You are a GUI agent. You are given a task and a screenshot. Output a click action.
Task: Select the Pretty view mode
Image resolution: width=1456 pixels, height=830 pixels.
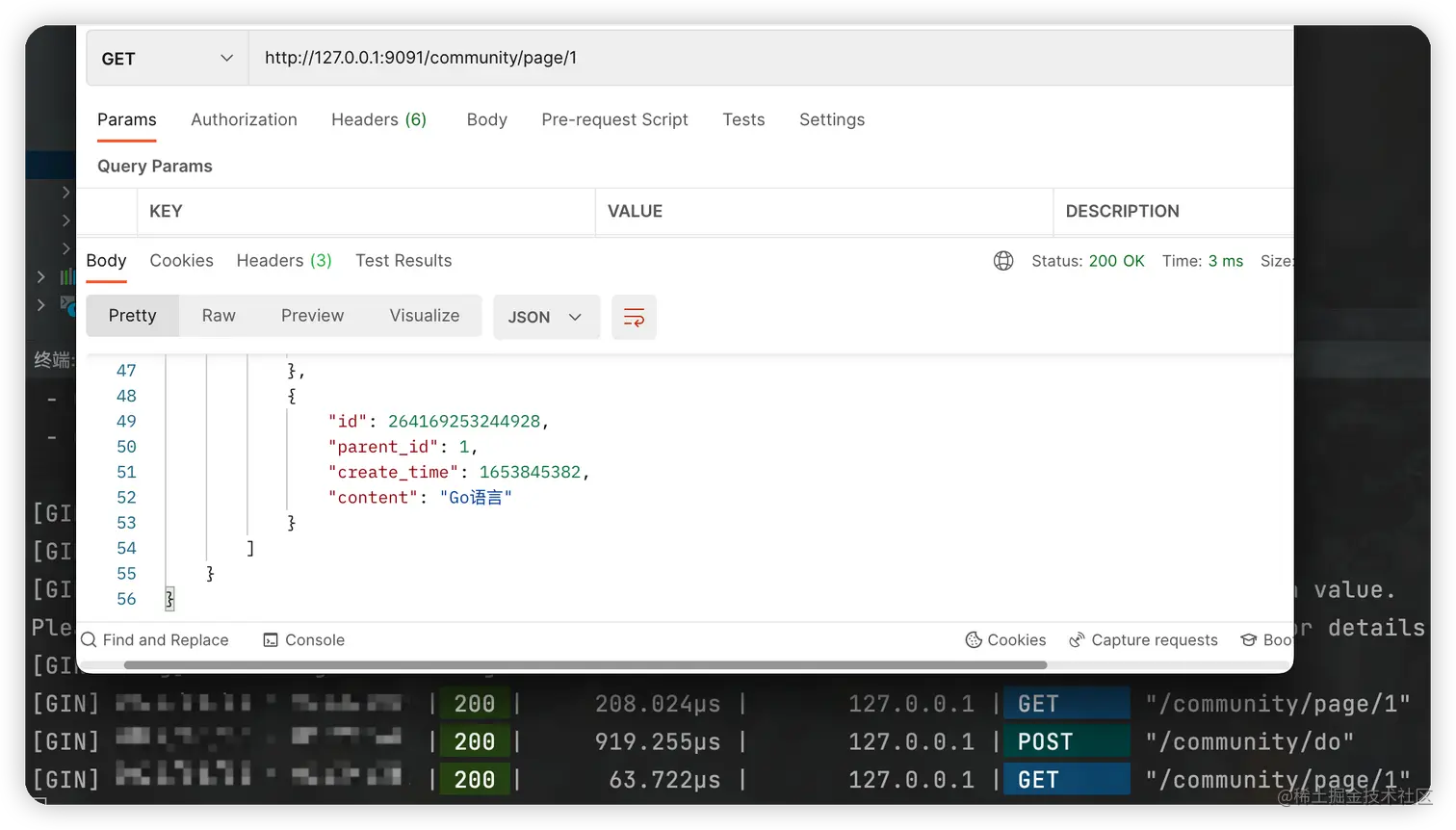click(132, 316)
